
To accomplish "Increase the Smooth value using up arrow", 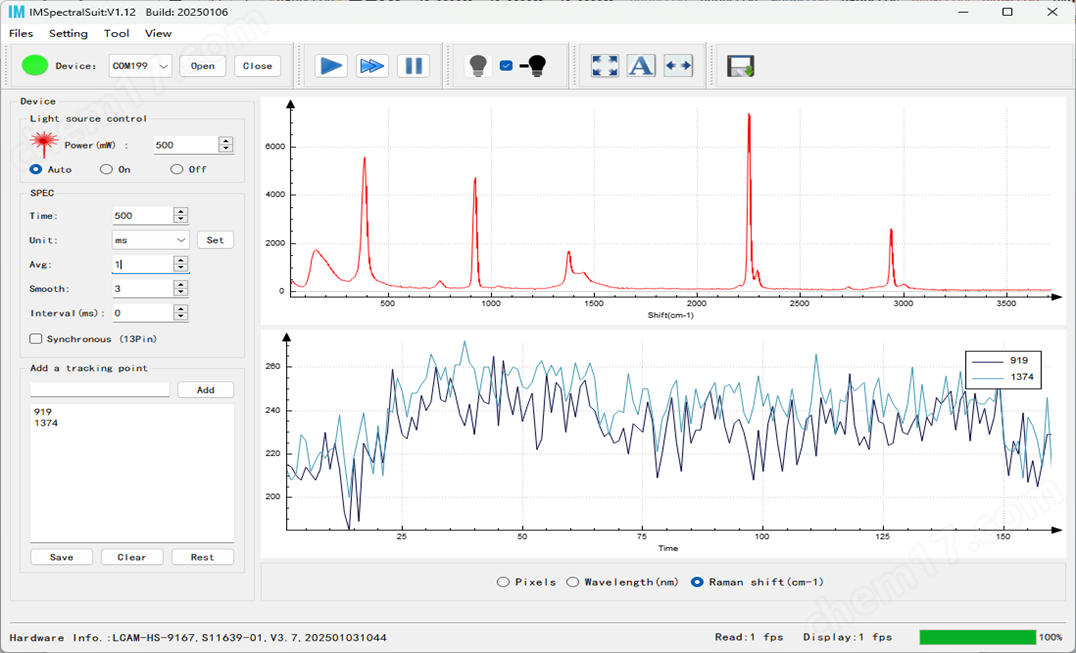I will tap(181, 285).
